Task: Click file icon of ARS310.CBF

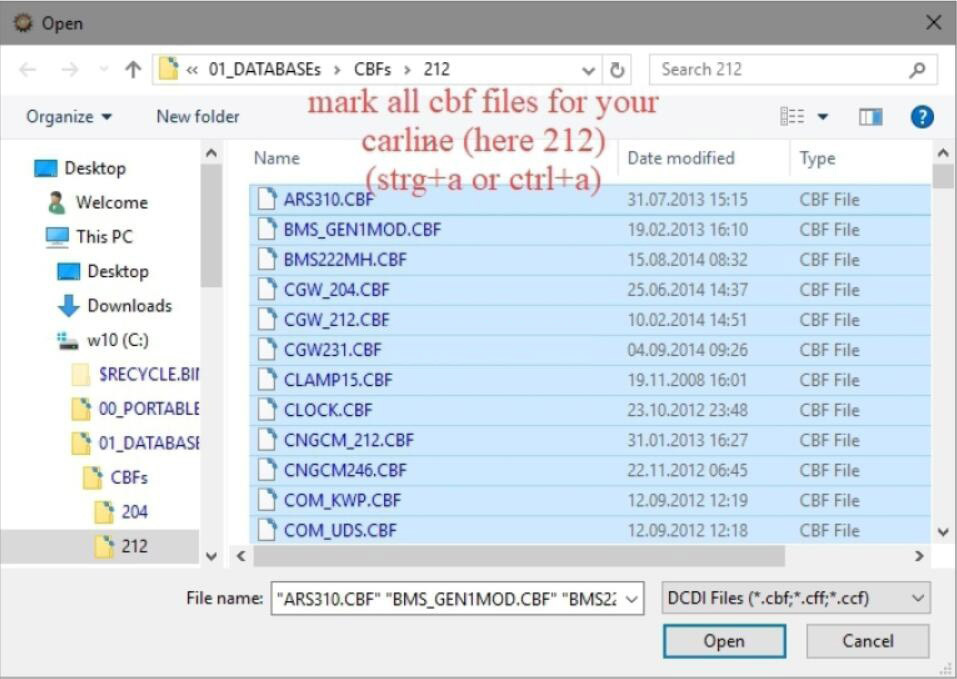Action: coord(267,199)
